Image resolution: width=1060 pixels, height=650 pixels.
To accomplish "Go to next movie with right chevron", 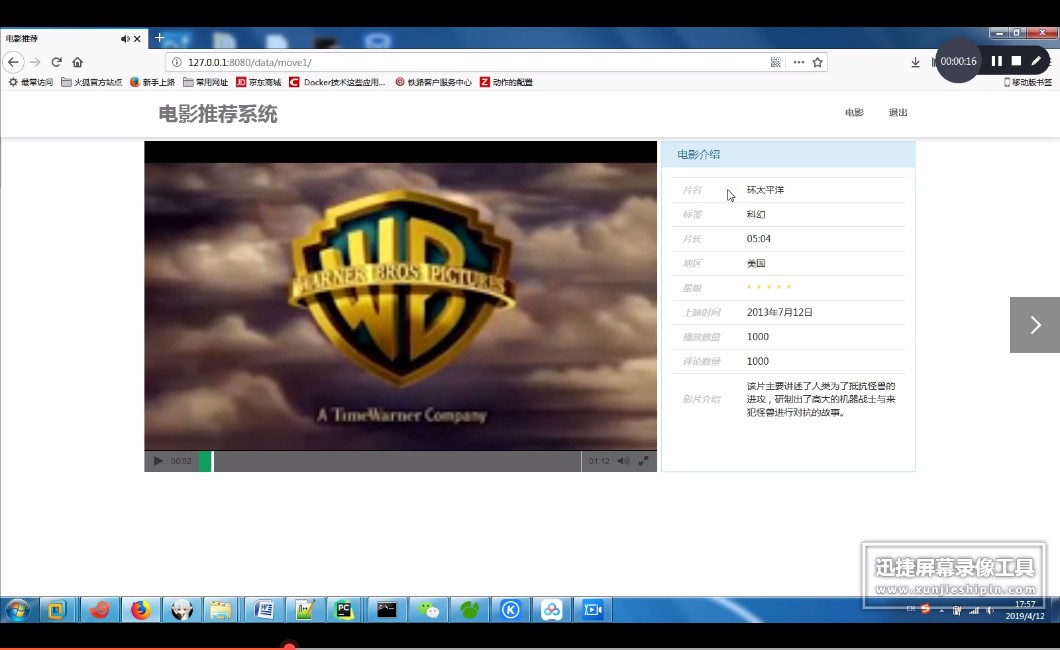I will (1035, 325).
